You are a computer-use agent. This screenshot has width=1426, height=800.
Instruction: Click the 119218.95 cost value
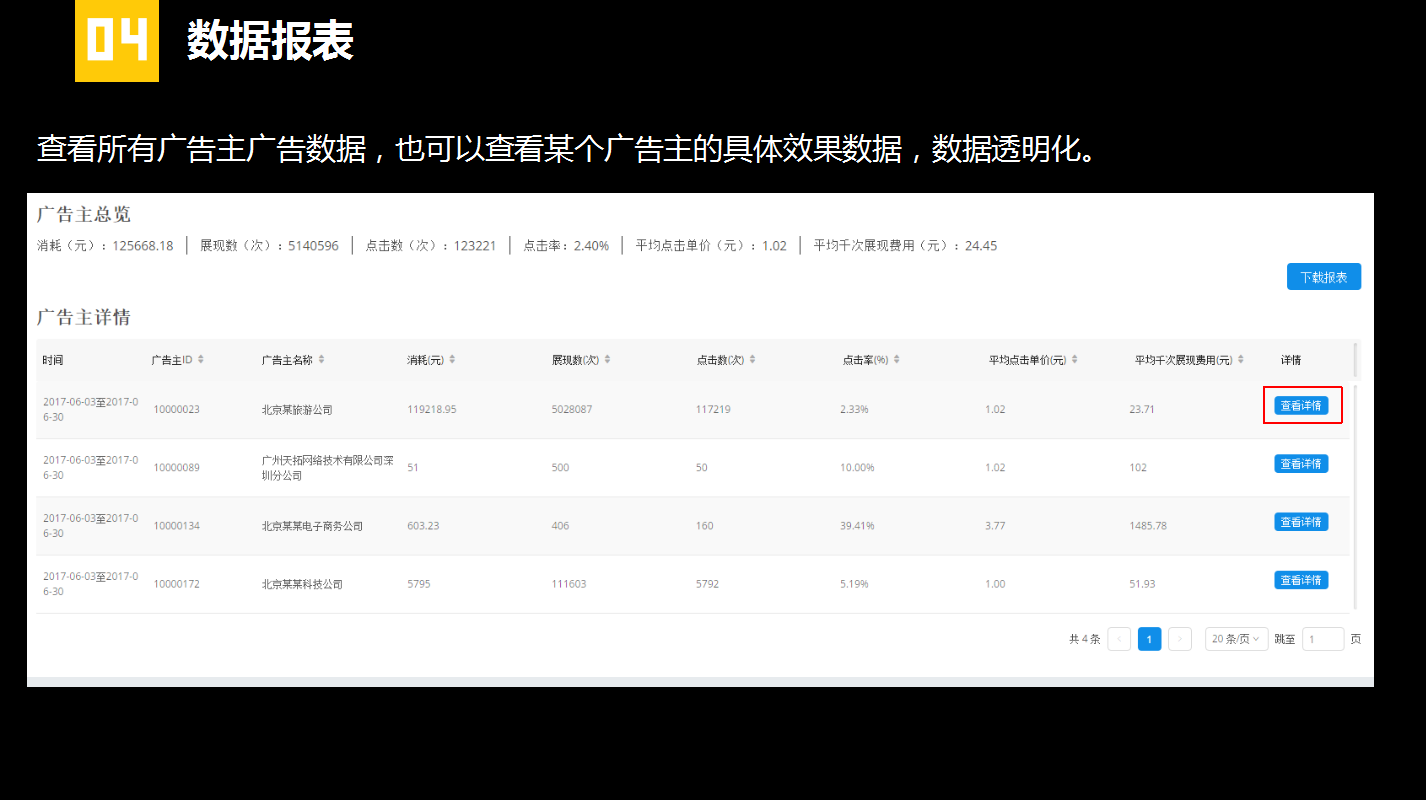tap(432, 409)
